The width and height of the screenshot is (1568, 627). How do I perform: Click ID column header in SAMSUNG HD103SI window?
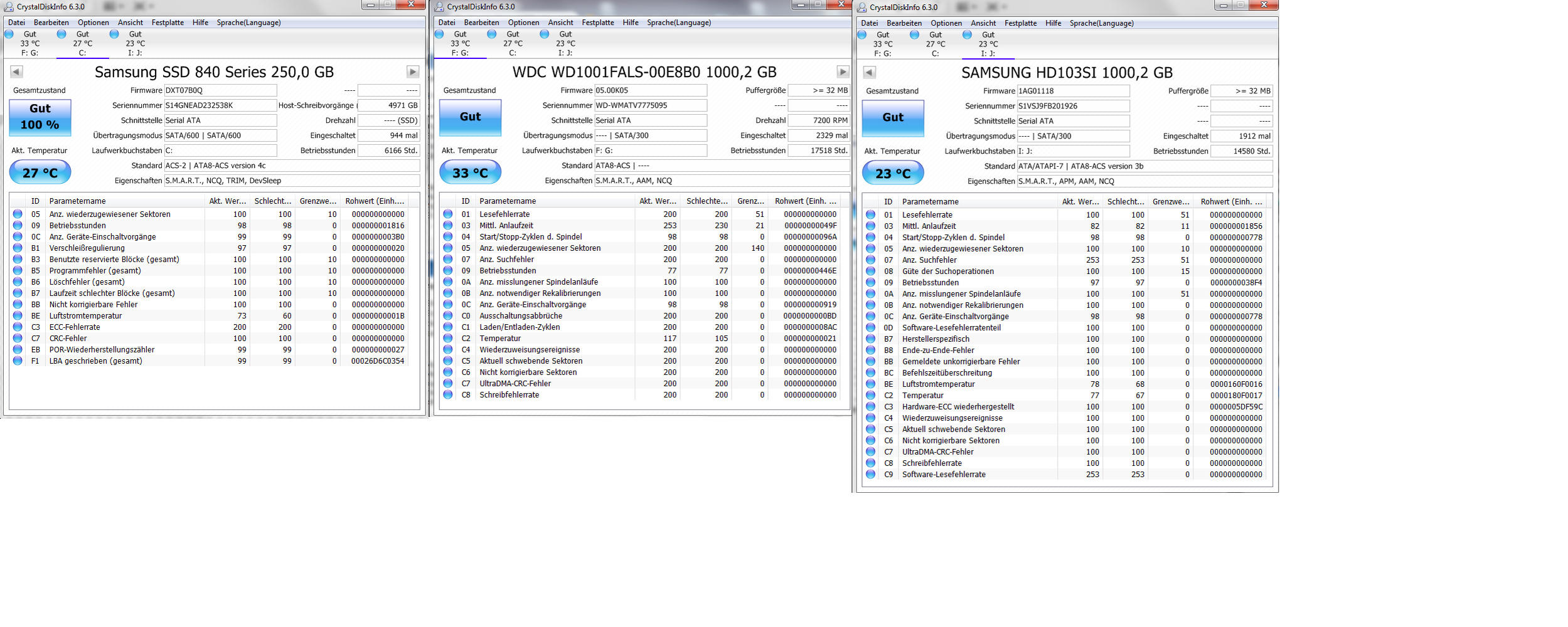click(888, 201)
